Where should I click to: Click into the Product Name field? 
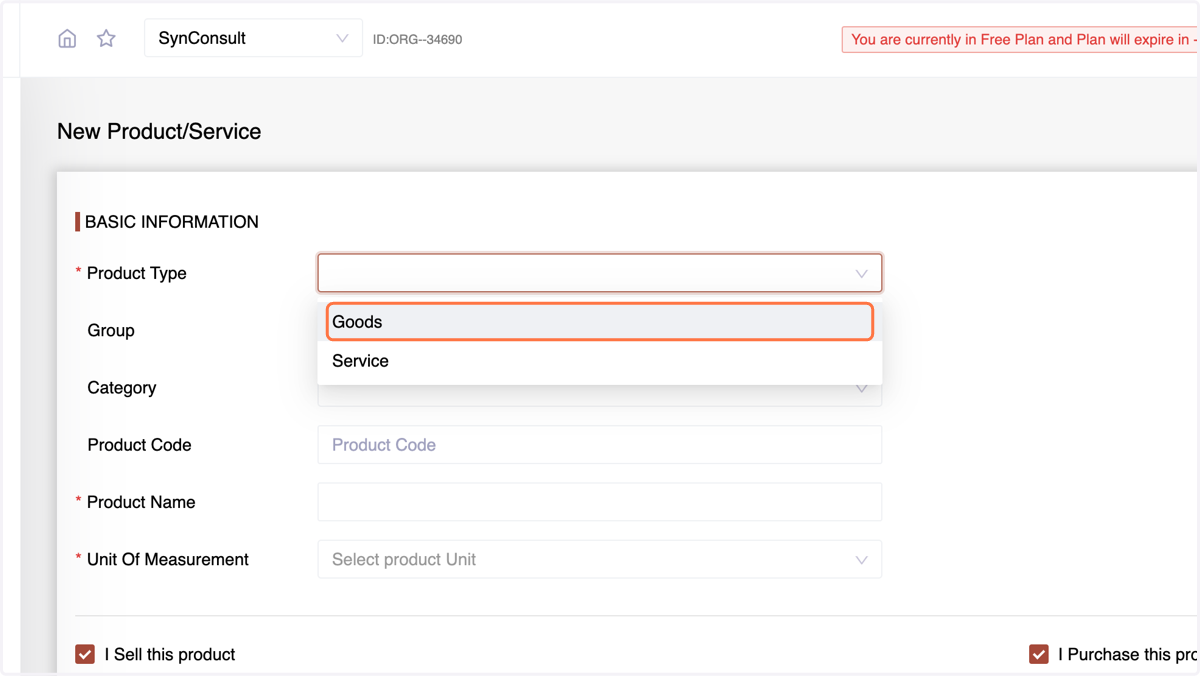coord(600,502)
